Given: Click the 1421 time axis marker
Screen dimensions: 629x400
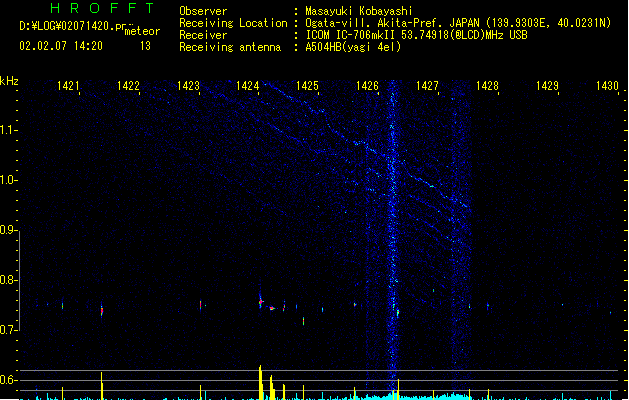Looking at the screenshot, I should pos(68,86).
